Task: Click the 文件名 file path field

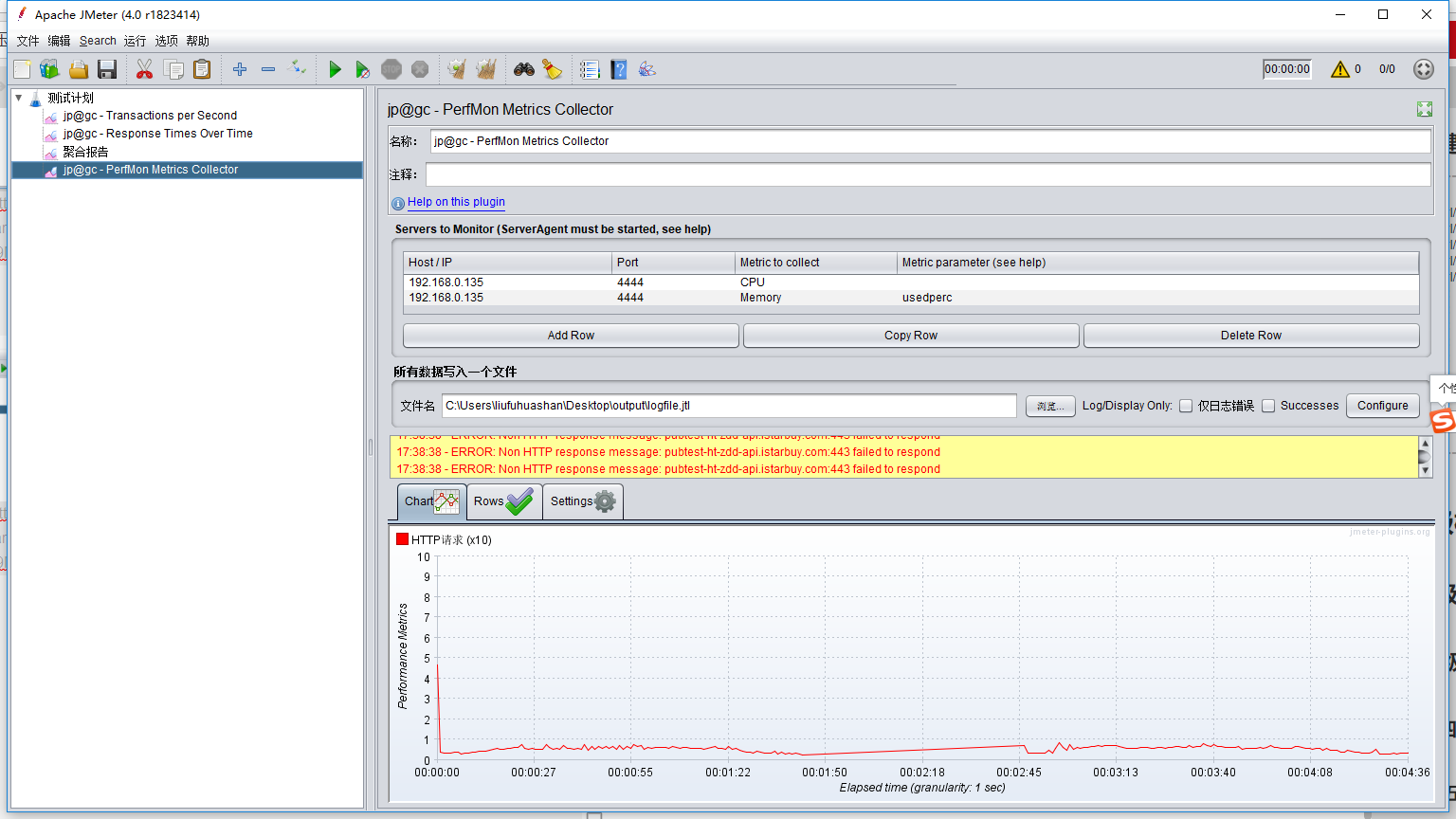Action: pos(729,406)
